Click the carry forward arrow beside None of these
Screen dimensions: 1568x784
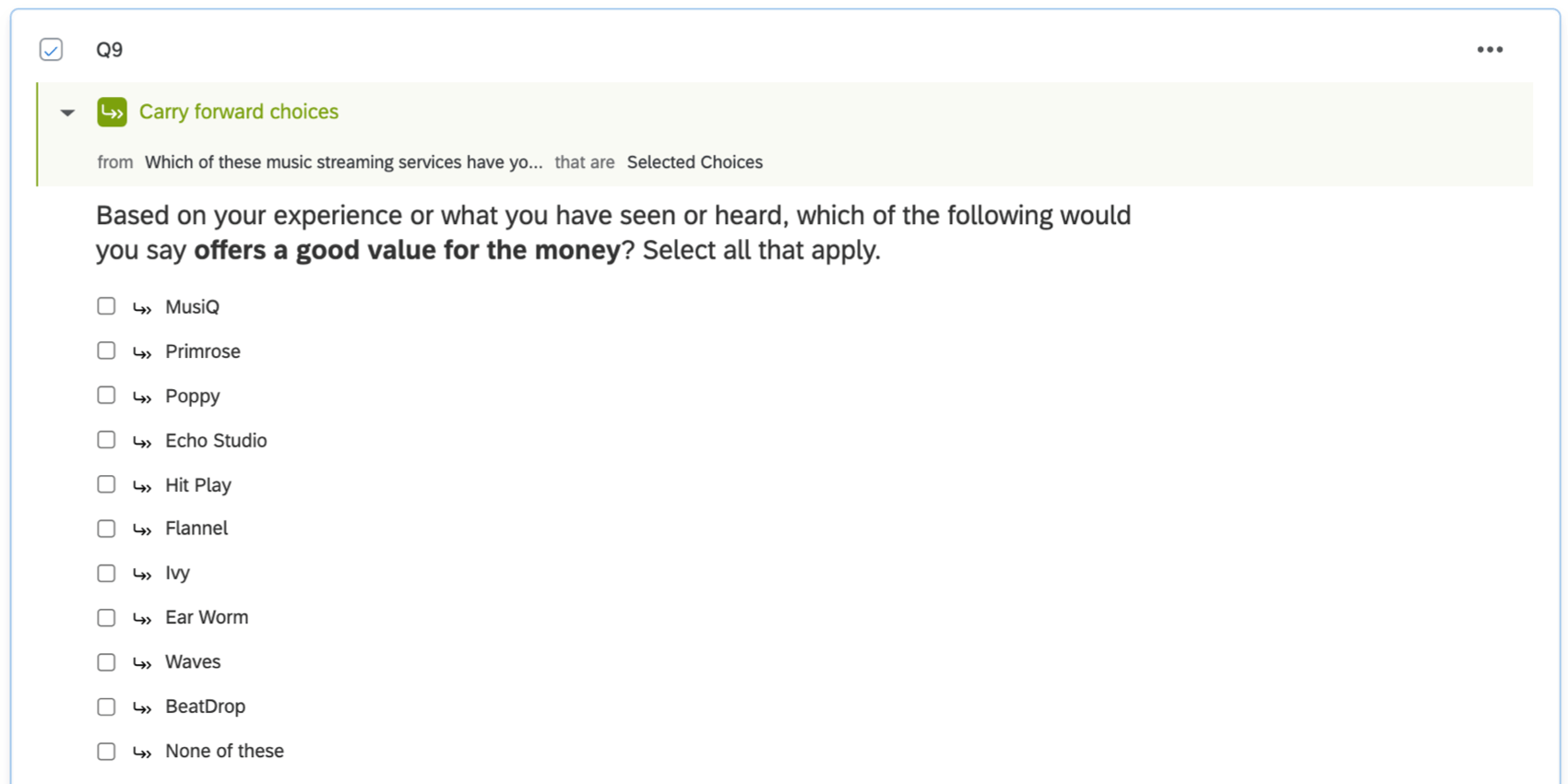143,751
